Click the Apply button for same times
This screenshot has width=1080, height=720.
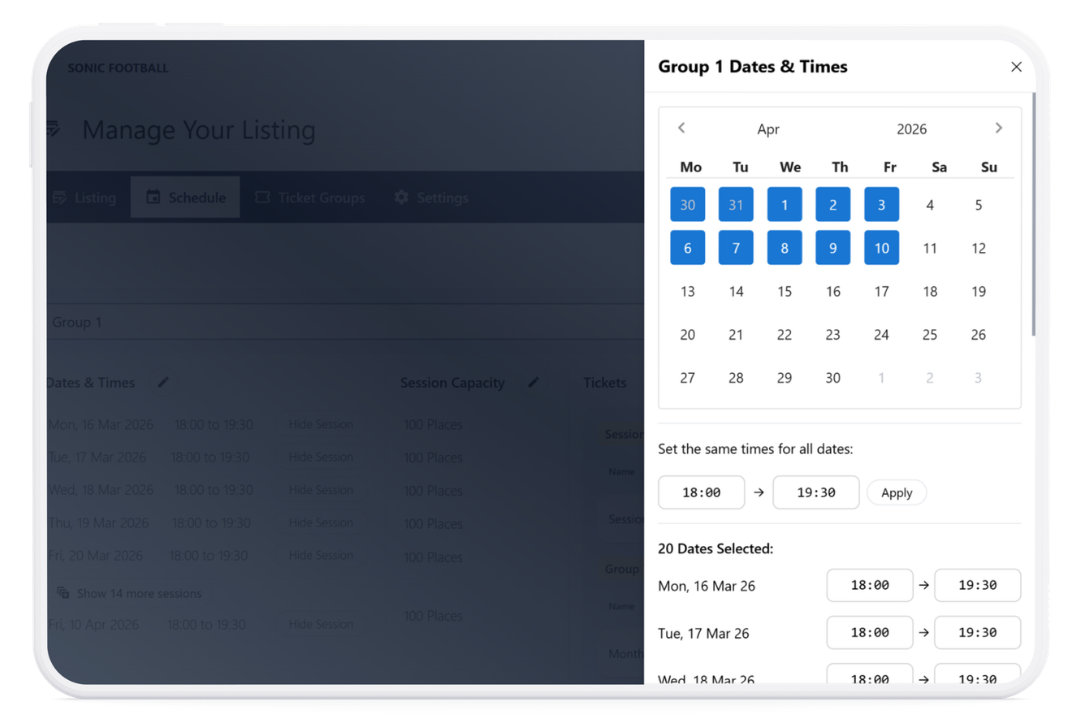click(896, 493)
